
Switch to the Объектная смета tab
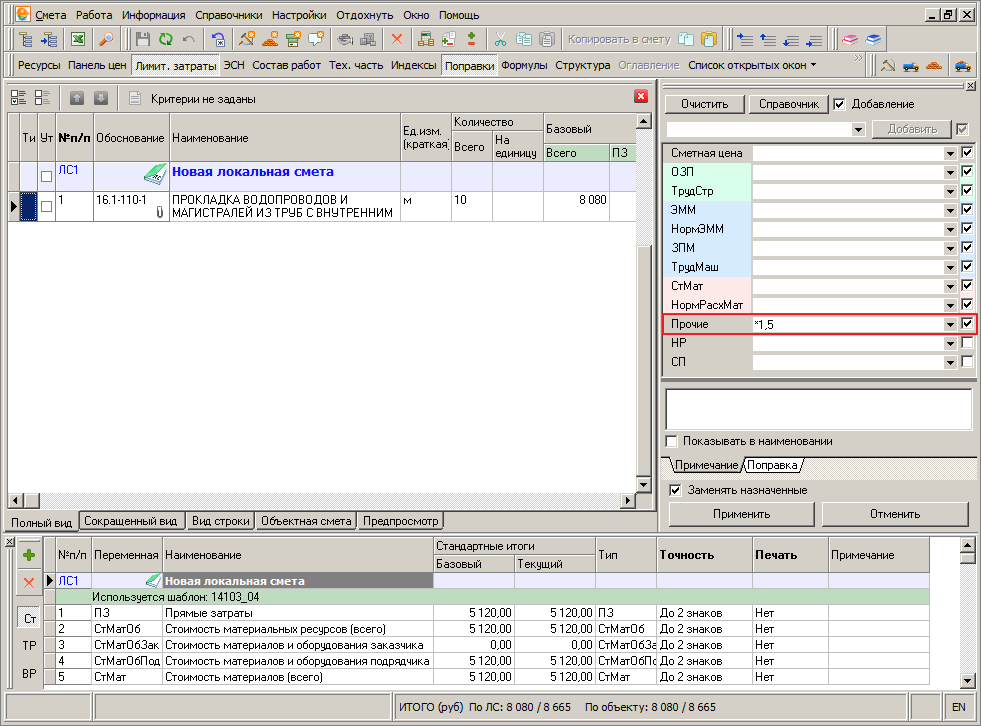306,521
